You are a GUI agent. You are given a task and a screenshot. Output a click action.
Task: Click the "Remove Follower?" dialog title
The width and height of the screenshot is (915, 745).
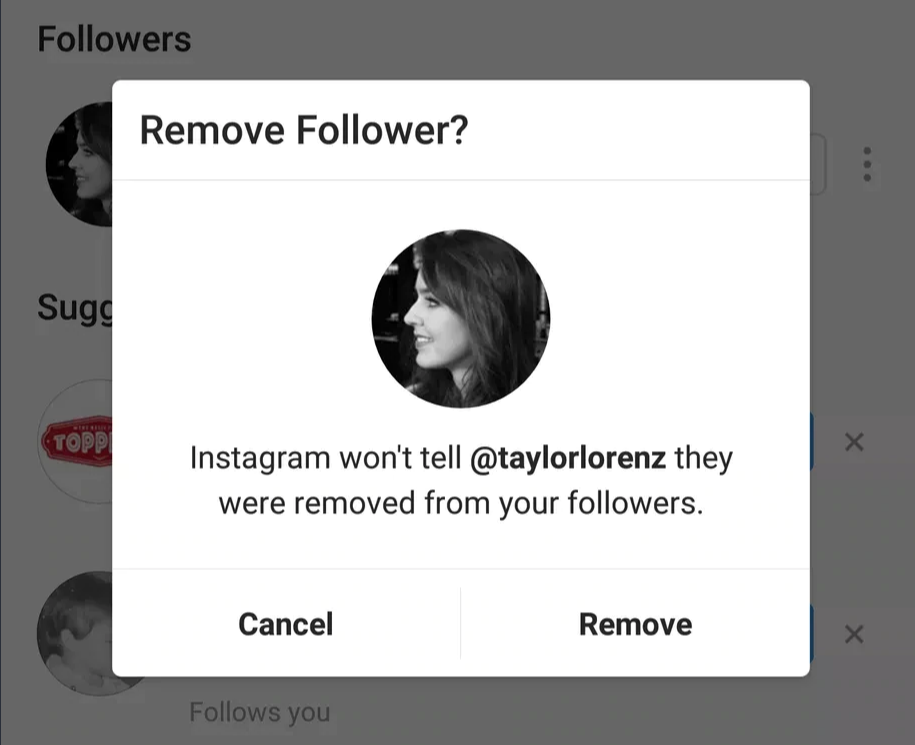[303, 130]
